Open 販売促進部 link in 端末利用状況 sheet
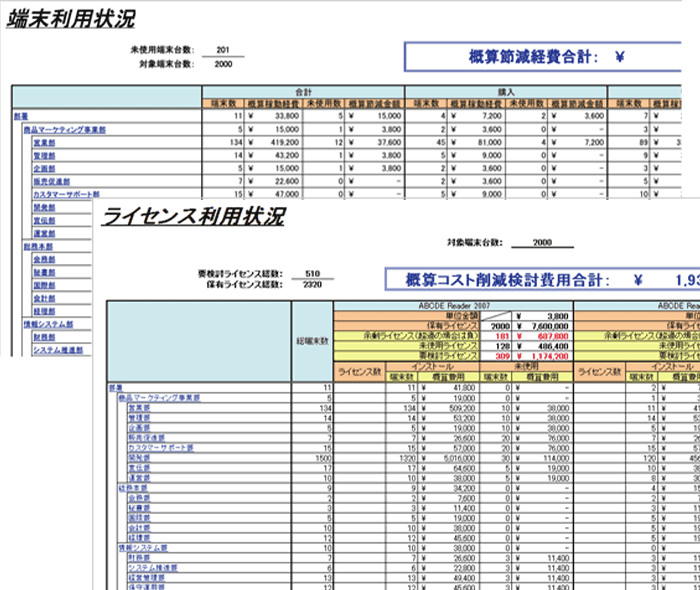This screenshot has height=590, width=700. coord(52,181)
